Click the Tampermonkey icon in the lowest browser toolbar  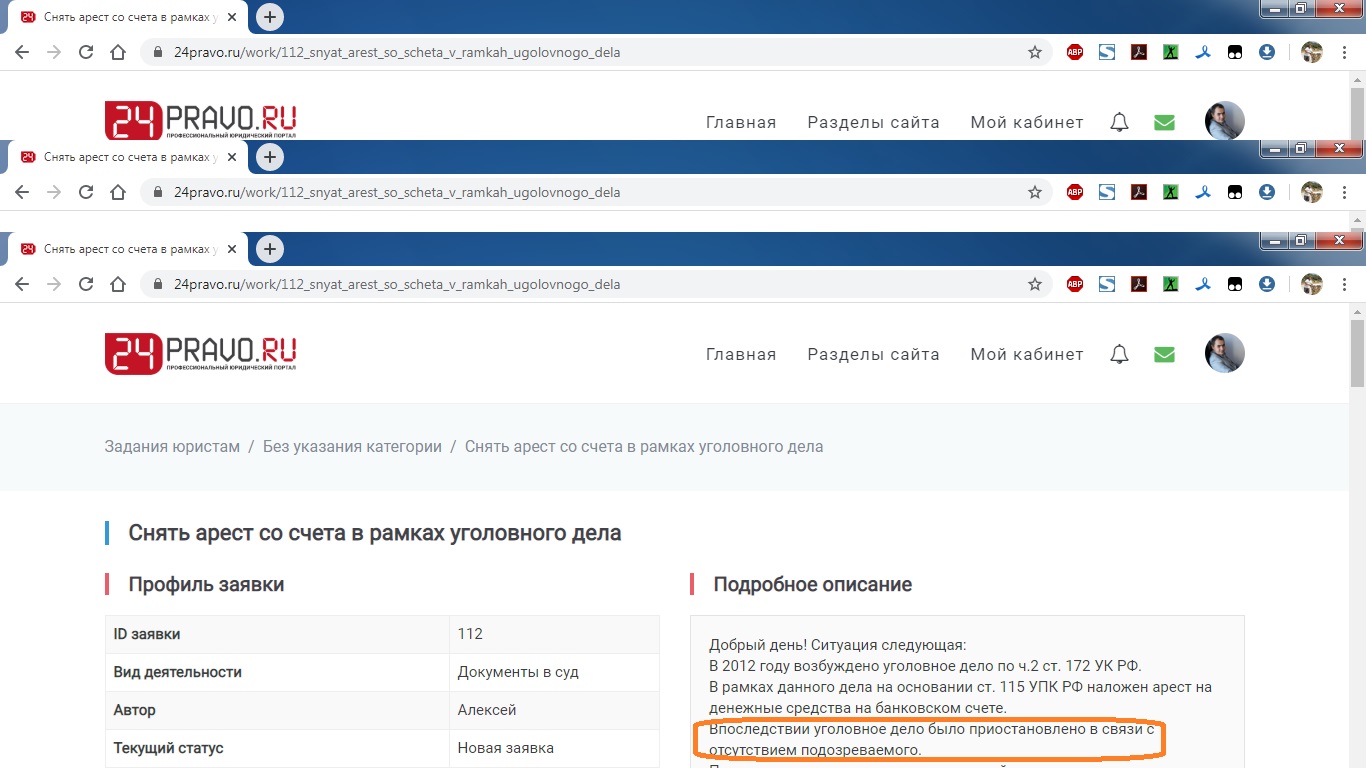coord(1235,284)
